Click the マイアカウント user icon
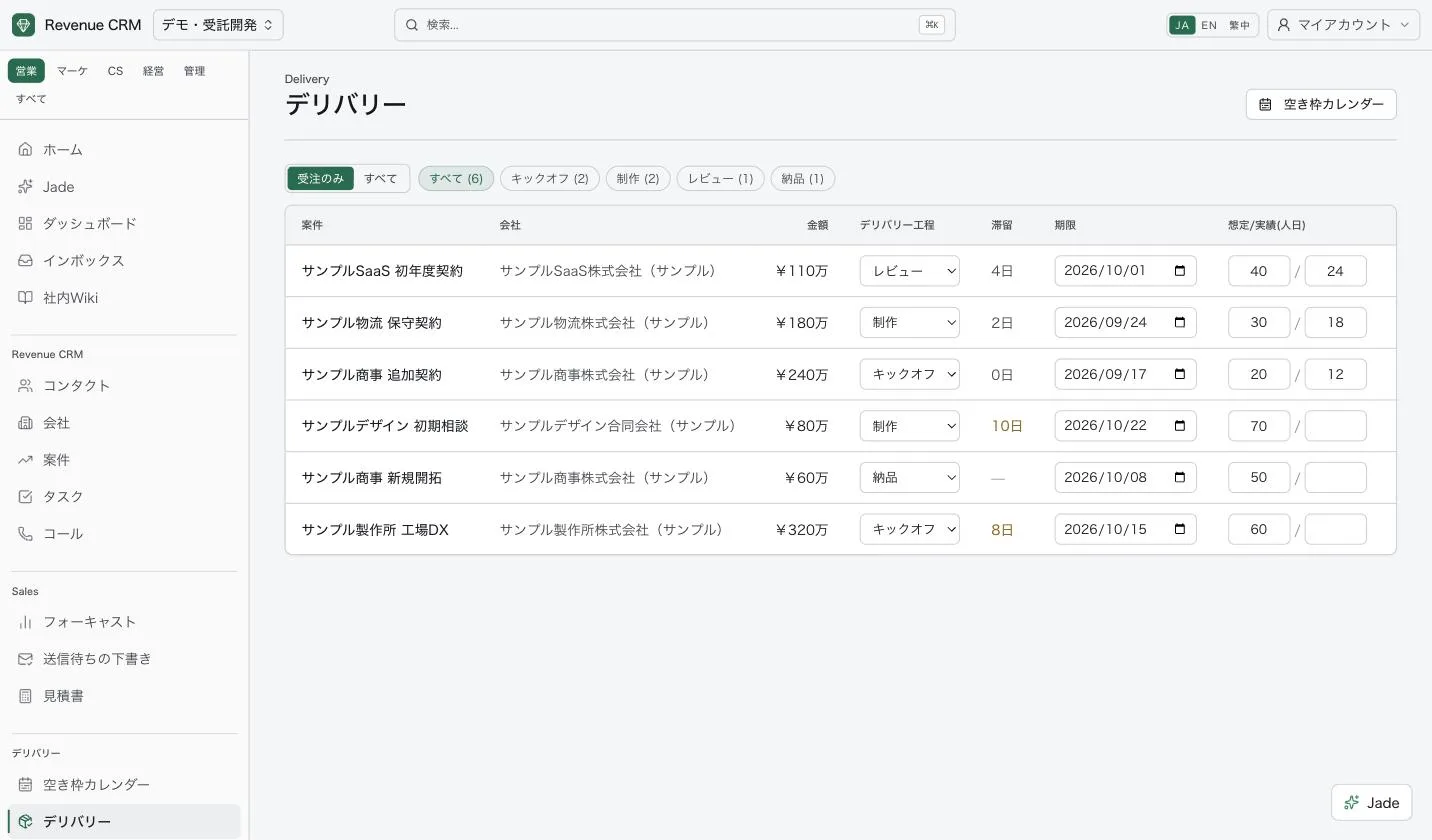The width and height of the screenshot is (1432, 840). click(x=1284, y=25)
